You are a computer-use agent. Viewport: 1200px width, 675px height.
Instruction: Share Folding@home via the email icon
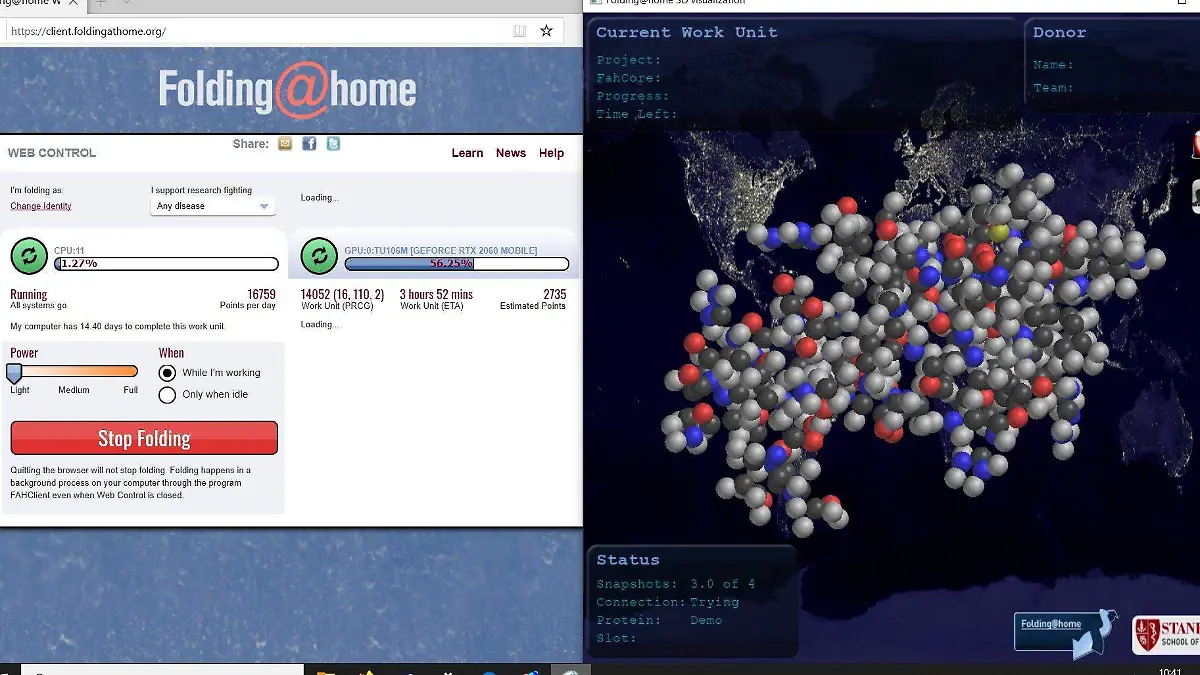[x=285, y=144]
